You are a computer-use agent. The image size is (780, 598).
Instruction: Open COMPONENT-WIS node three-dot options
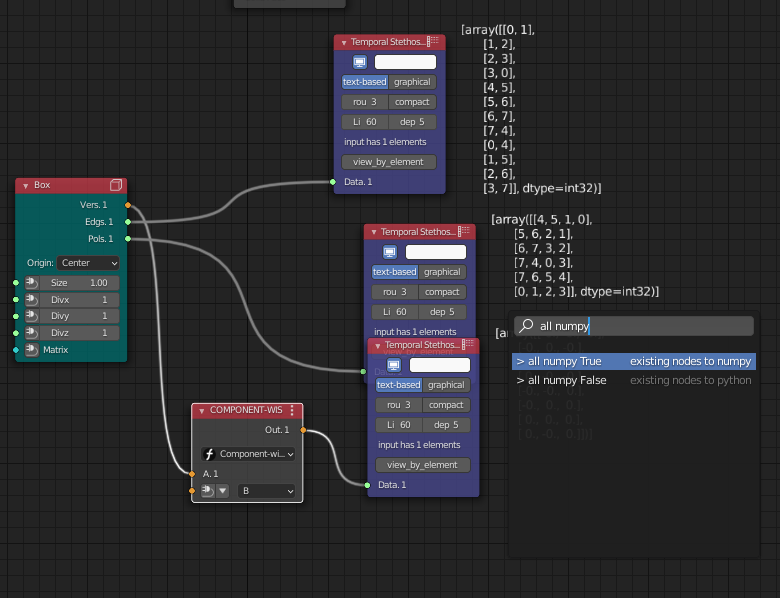coord(292,410)
